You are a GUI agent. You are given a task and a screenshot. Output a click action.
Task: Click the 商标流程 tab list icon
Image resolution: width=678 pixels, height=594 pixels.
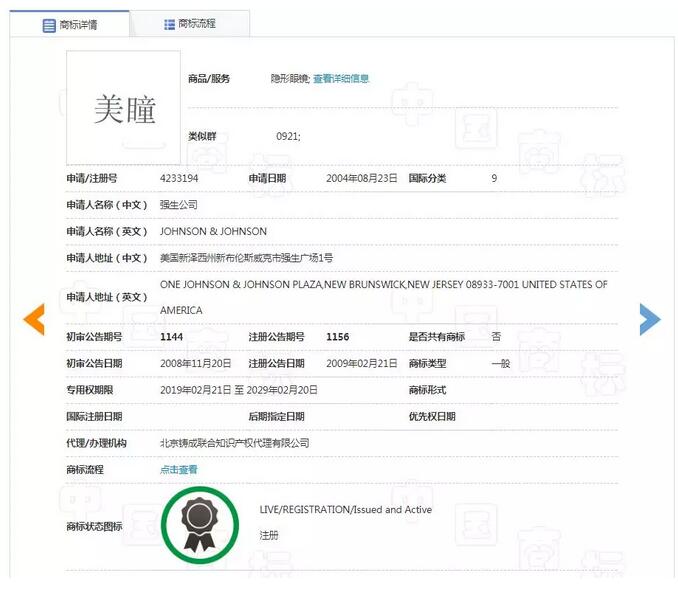coord(170,24)
